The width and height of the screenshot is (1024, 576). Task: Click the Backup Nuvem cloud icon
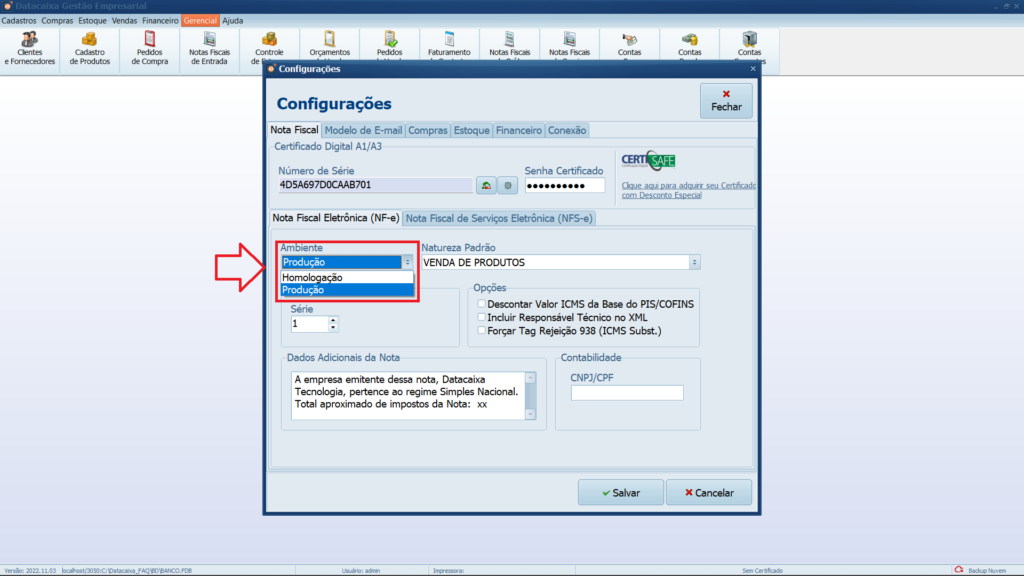959,570
